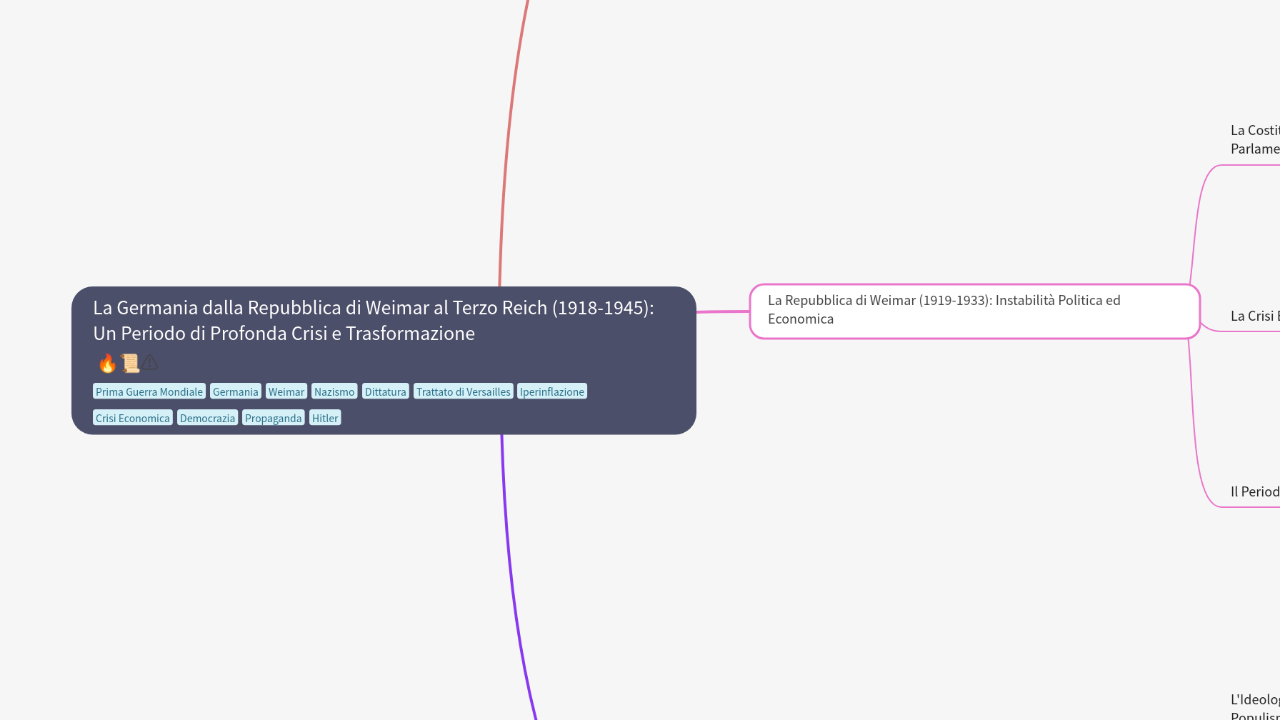Click the Germania tag

(235, 392)
